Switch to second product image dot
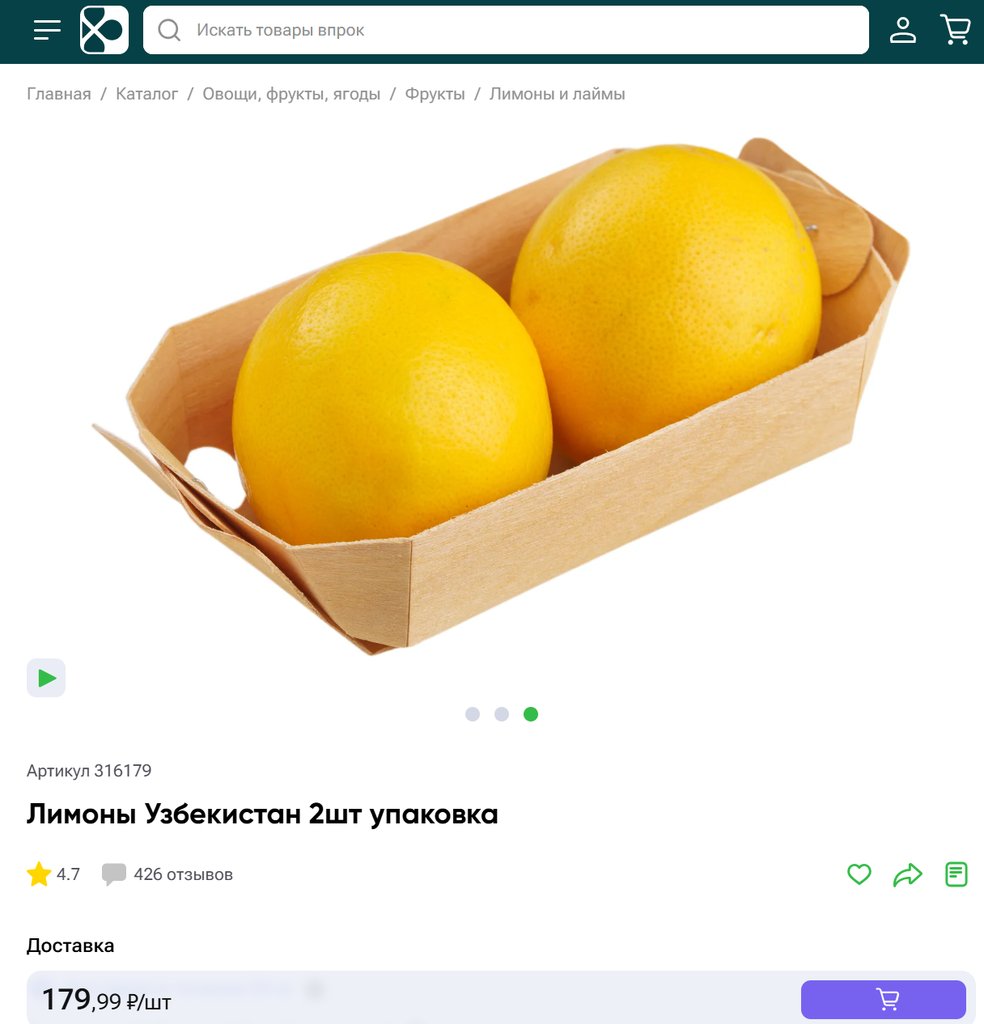Viewport: 984px width, 1024px height. [501, 714]
